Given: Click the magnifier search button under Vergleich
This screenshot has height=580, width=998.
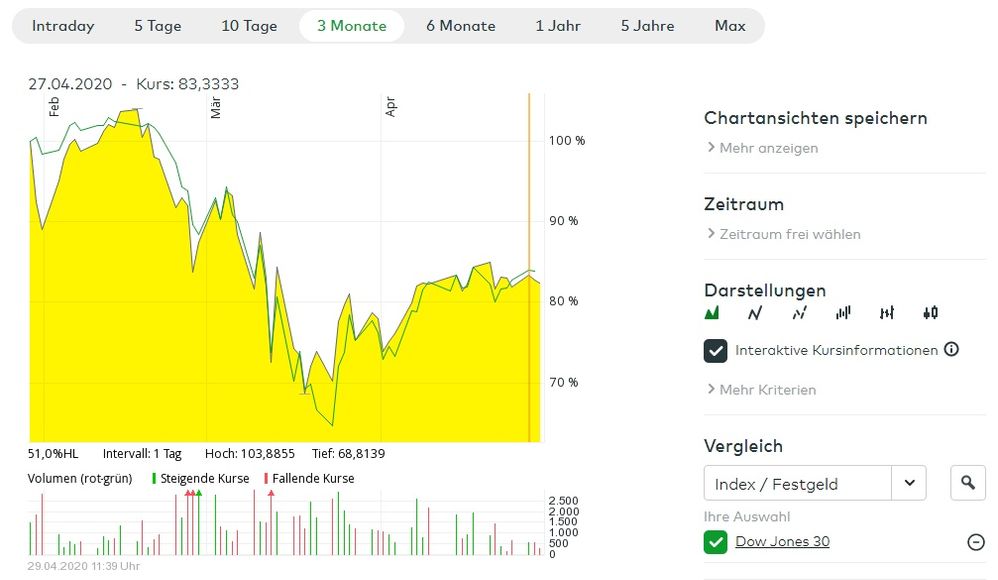Looking at the screenshot, I should point(967,484).
